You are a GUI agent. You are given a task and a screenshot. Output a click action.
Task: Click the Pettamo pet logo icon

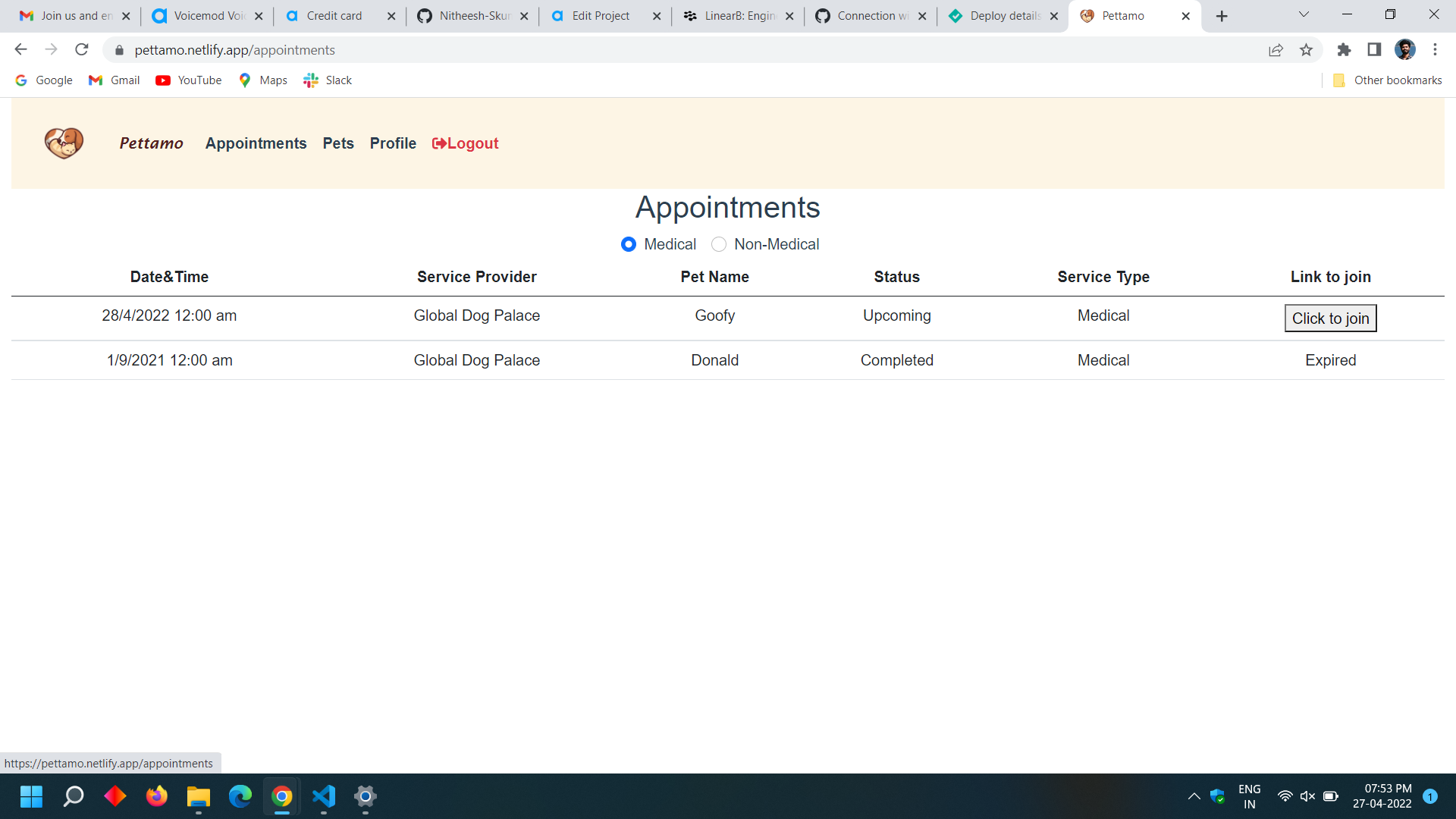(64, 143)
